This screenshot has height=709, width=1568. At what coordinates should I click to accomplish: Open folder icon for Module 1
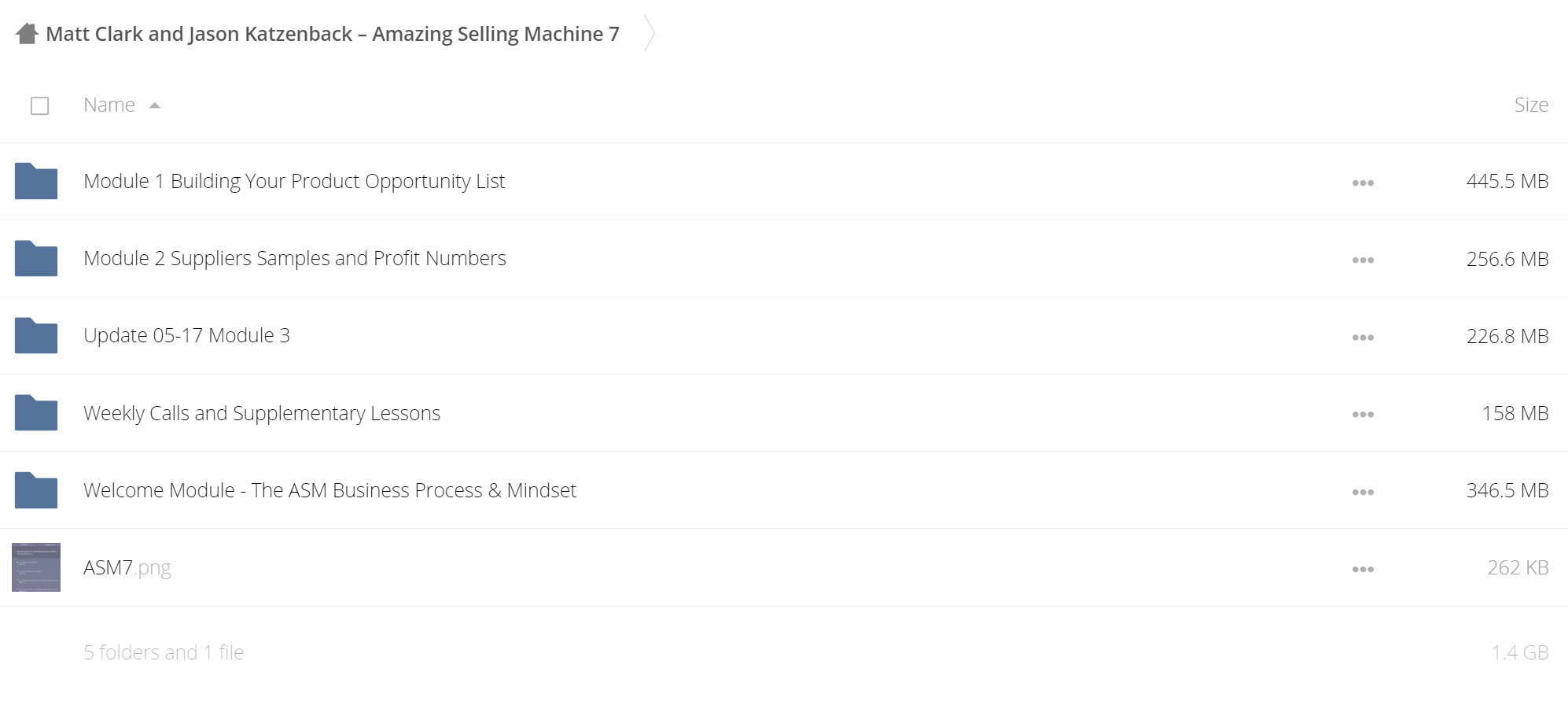(36, 181)
